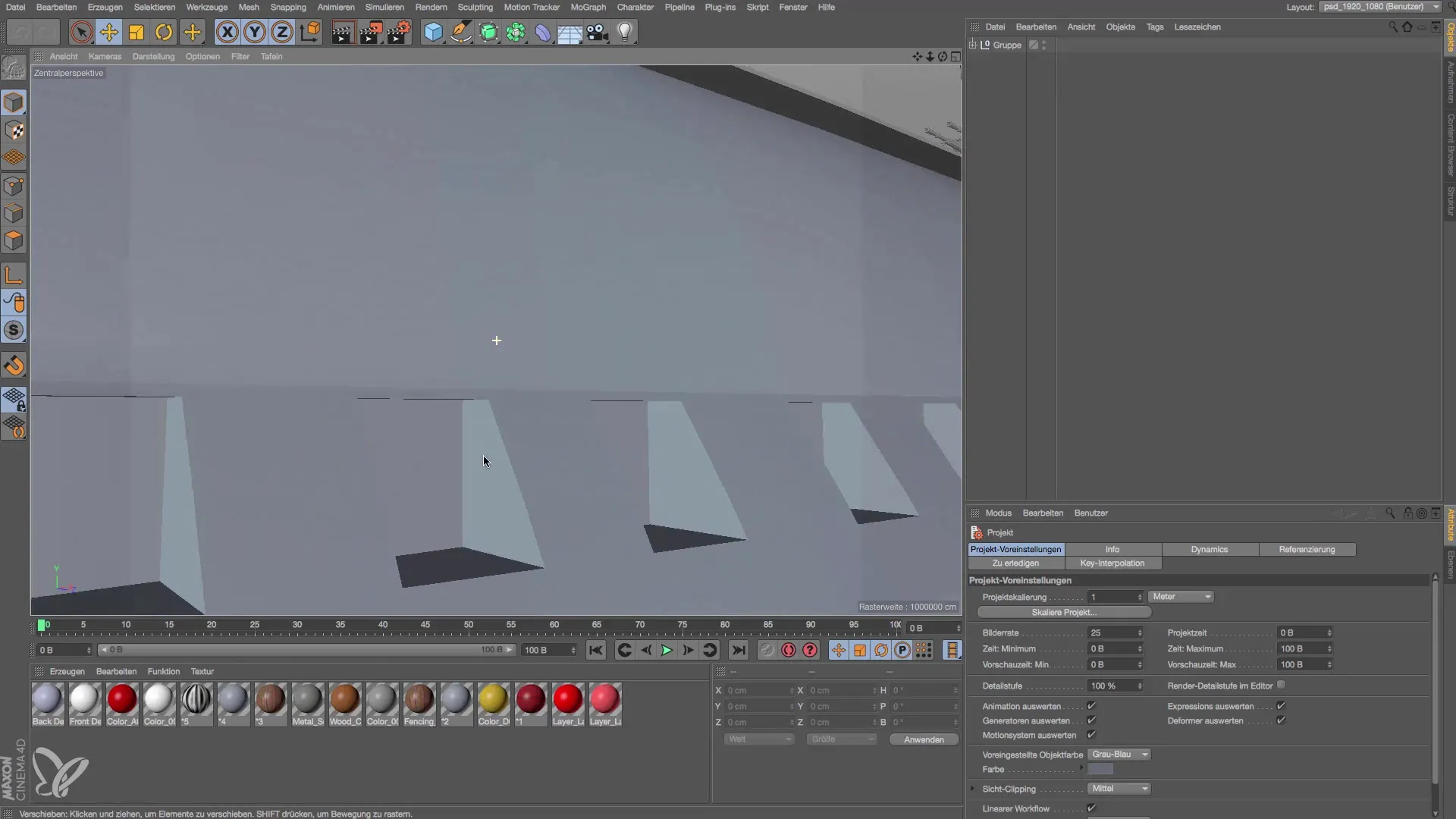Open material manager Erzeugen menu

[x=67, y=672]
